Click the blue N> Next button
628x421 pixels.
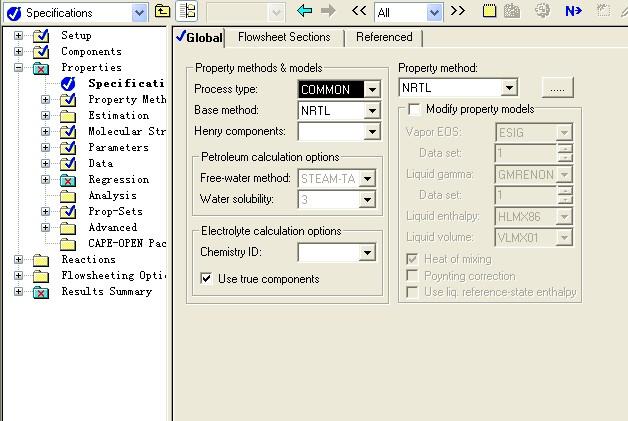click(573, 11)
